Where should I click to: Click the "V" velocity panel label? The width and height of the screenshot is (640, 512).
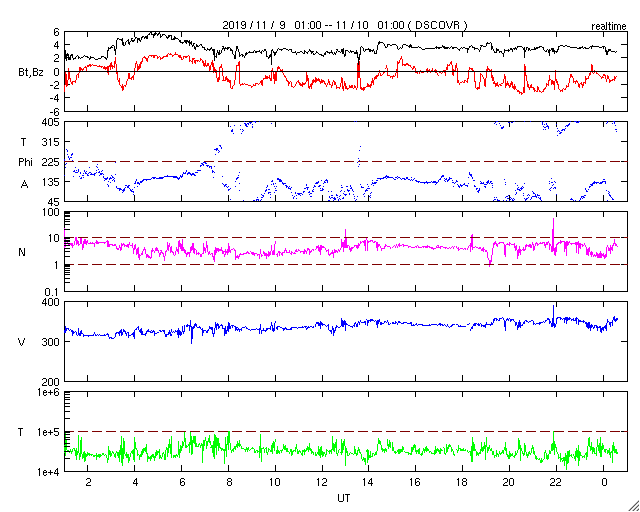pos(22,342)
